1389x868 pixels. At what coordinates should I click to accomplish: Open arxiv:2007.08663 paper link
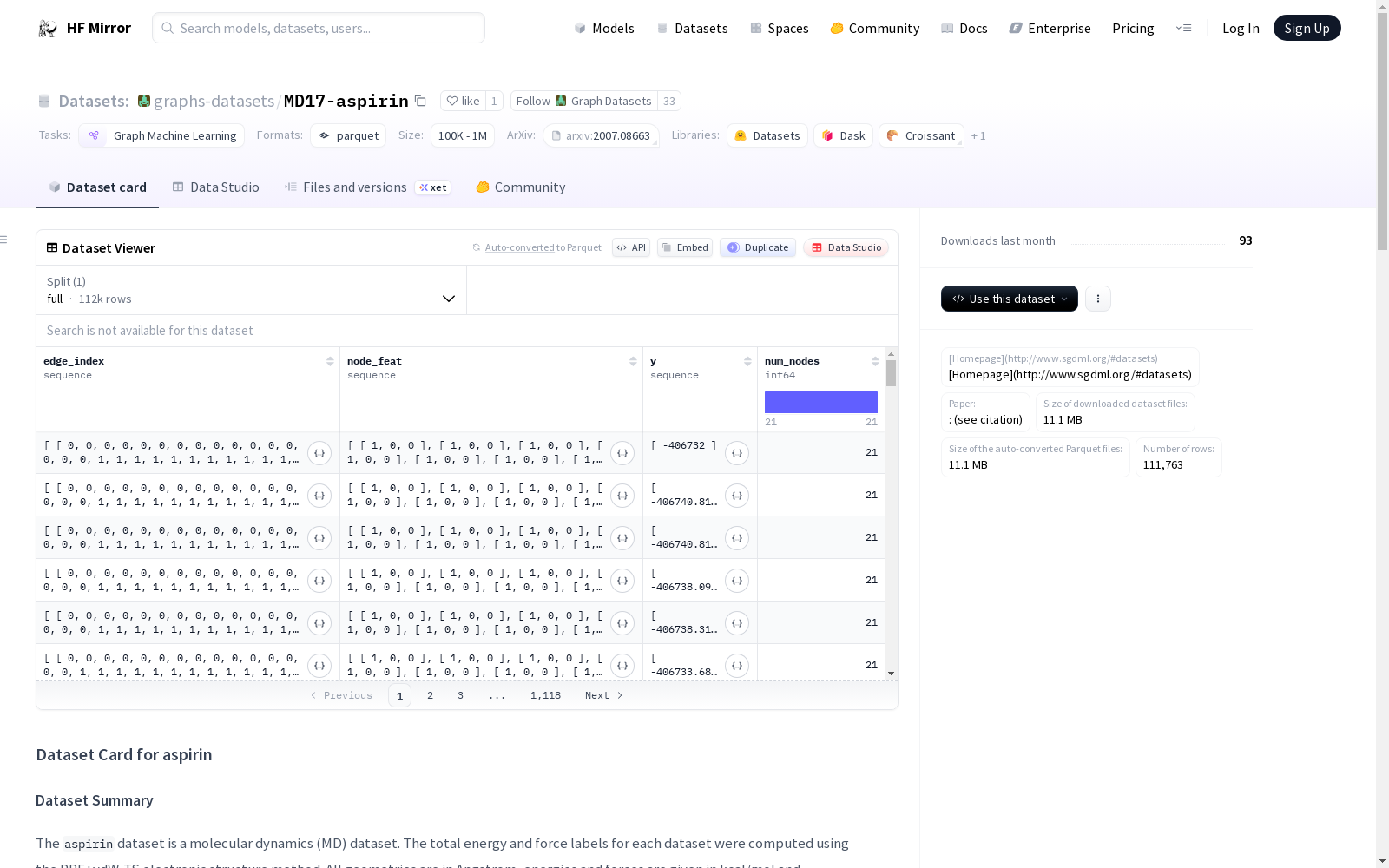(x=601, y=135)
